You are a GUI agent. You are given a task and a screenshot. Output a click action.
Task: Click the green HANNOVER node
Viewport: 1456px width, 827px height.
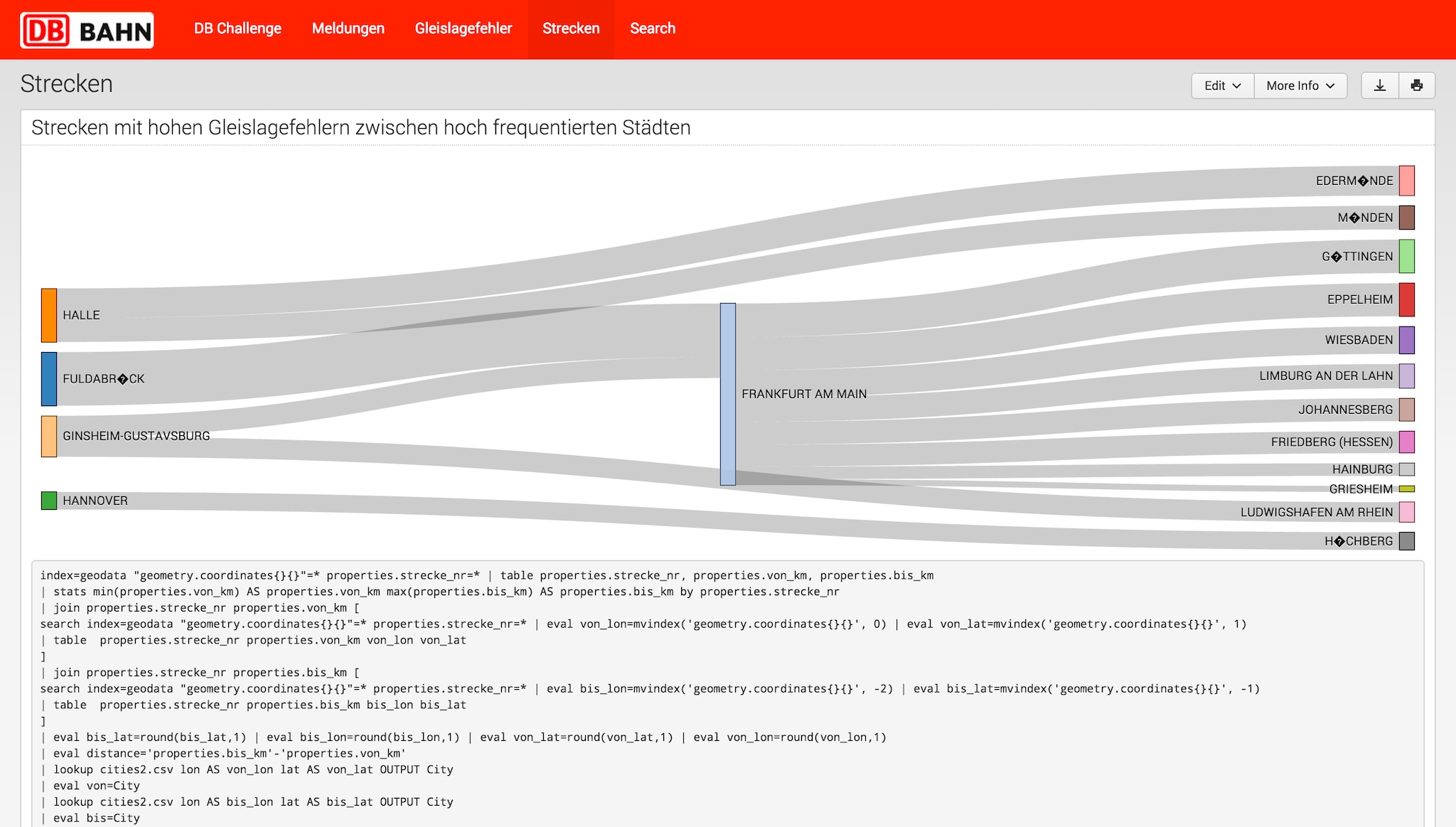coord(49,501)
